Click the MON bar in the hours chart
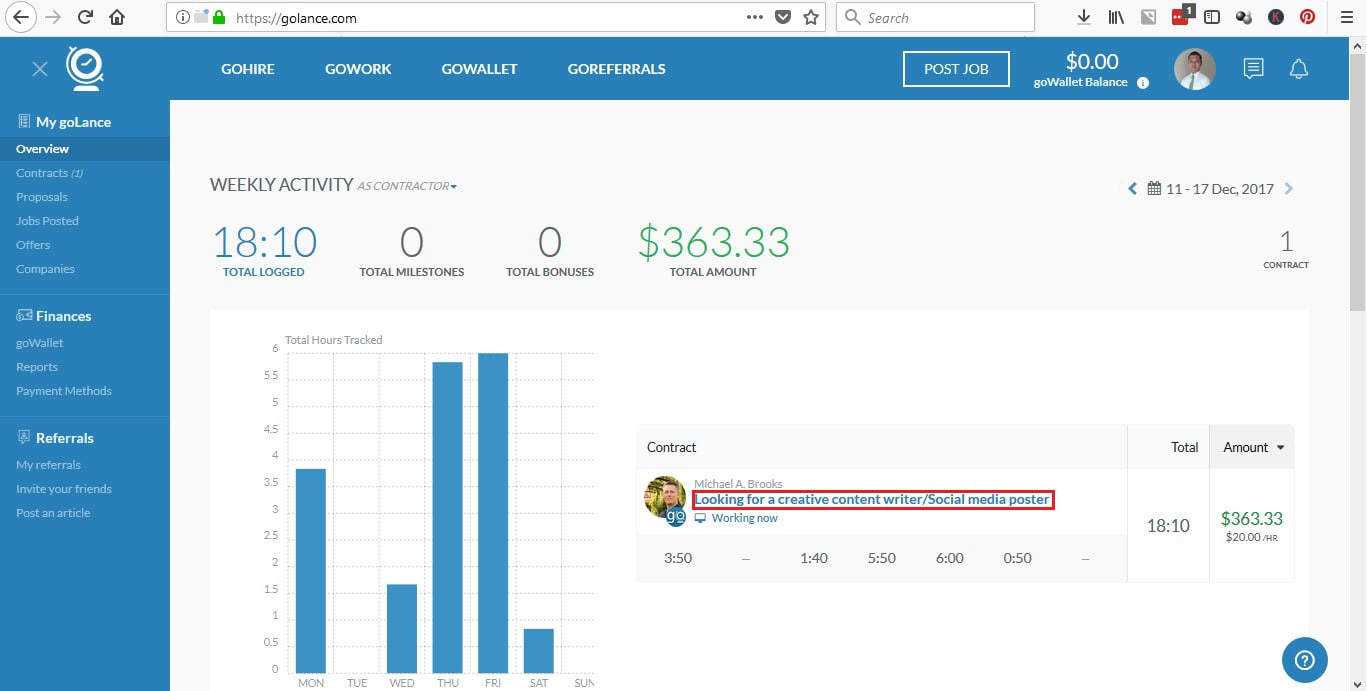1367x691 pixels. pyautogui.click(x=310, y=571)
